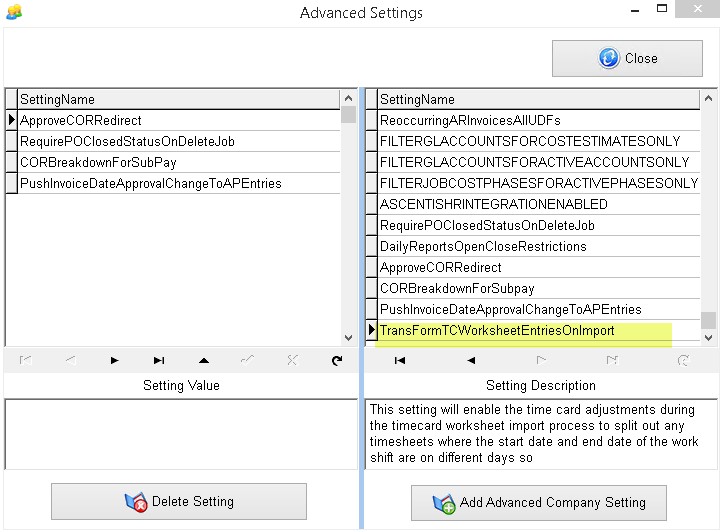Post edit checkmark in left navigator
This screenshot has height=532, width=723.
click(x=248, y=361)
